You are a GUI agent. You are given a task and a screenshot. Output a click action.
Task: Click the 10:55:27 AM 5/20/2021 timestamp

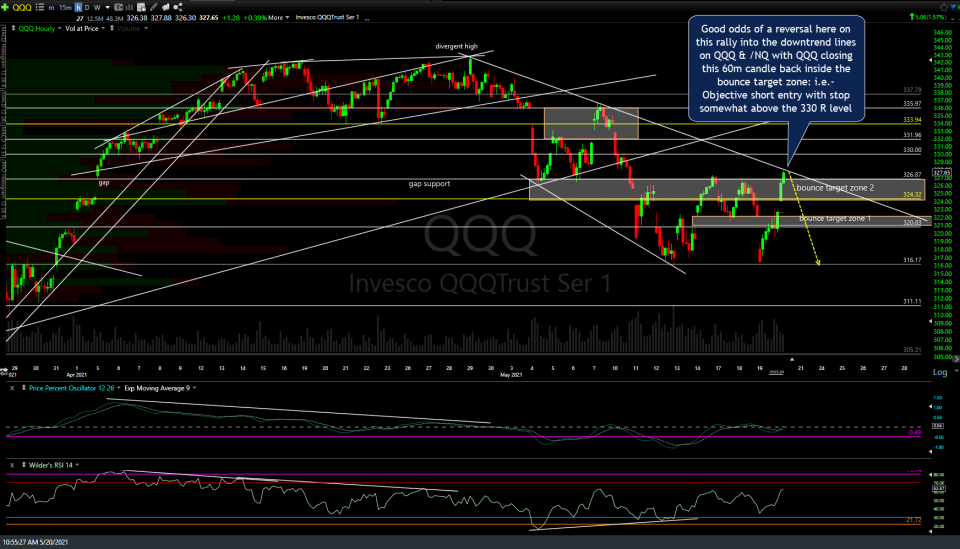(36, 542)
